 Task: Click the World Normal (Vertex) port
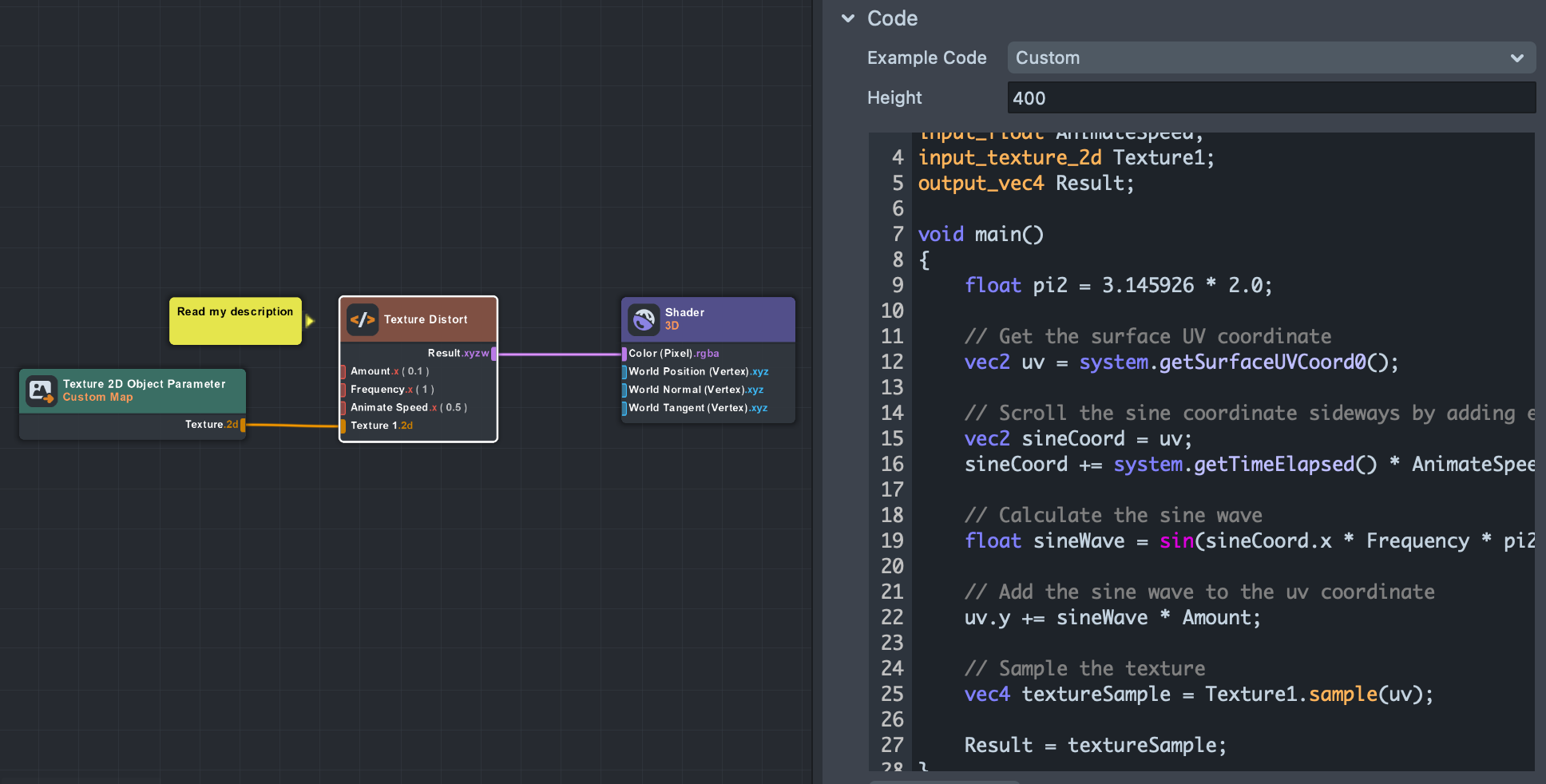click(624, 390)
